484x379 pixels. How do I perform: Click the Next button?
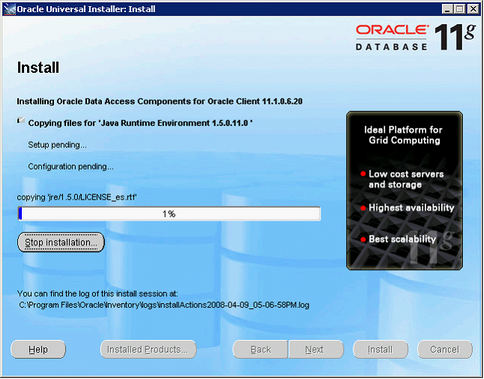316,349
